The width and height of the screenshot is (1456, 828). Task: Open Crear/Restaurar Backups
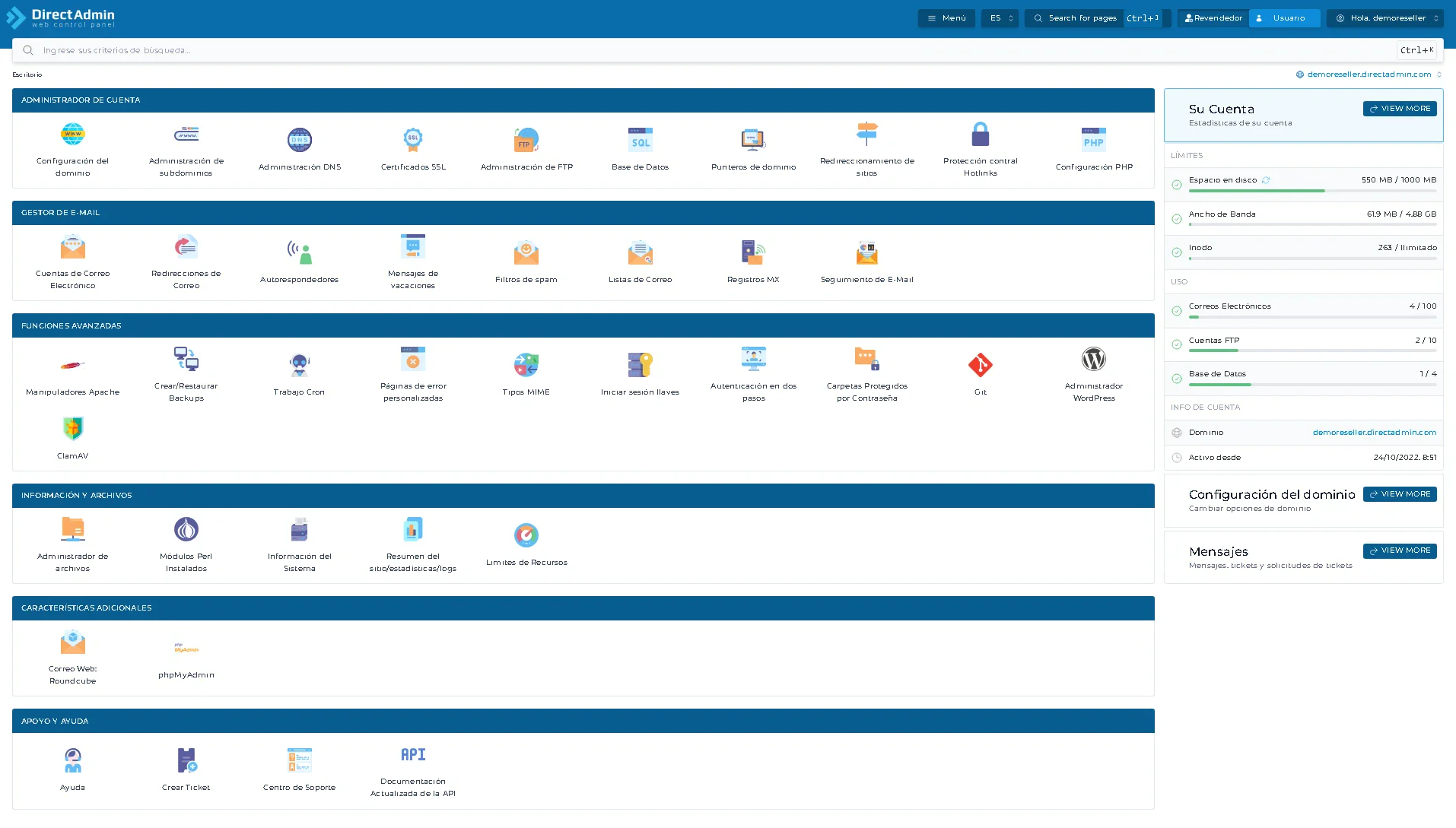pyautogui.click(x=186, y=373)
